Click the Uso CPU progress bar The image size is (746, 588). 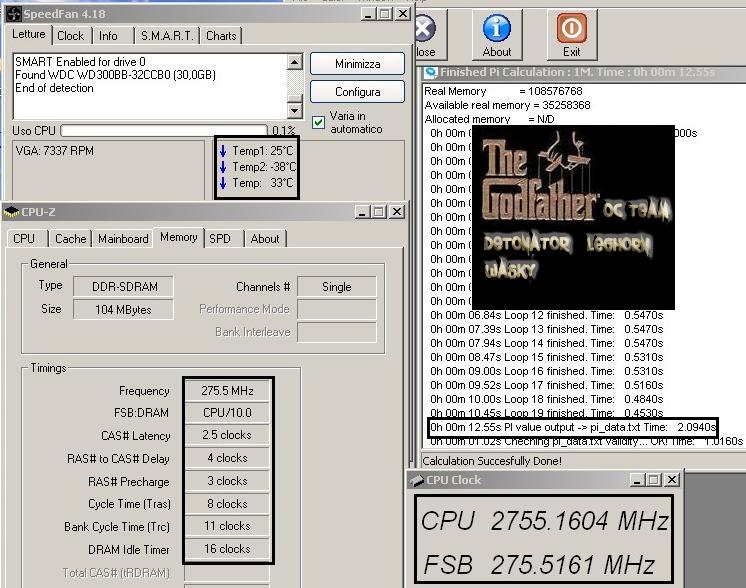164,130
